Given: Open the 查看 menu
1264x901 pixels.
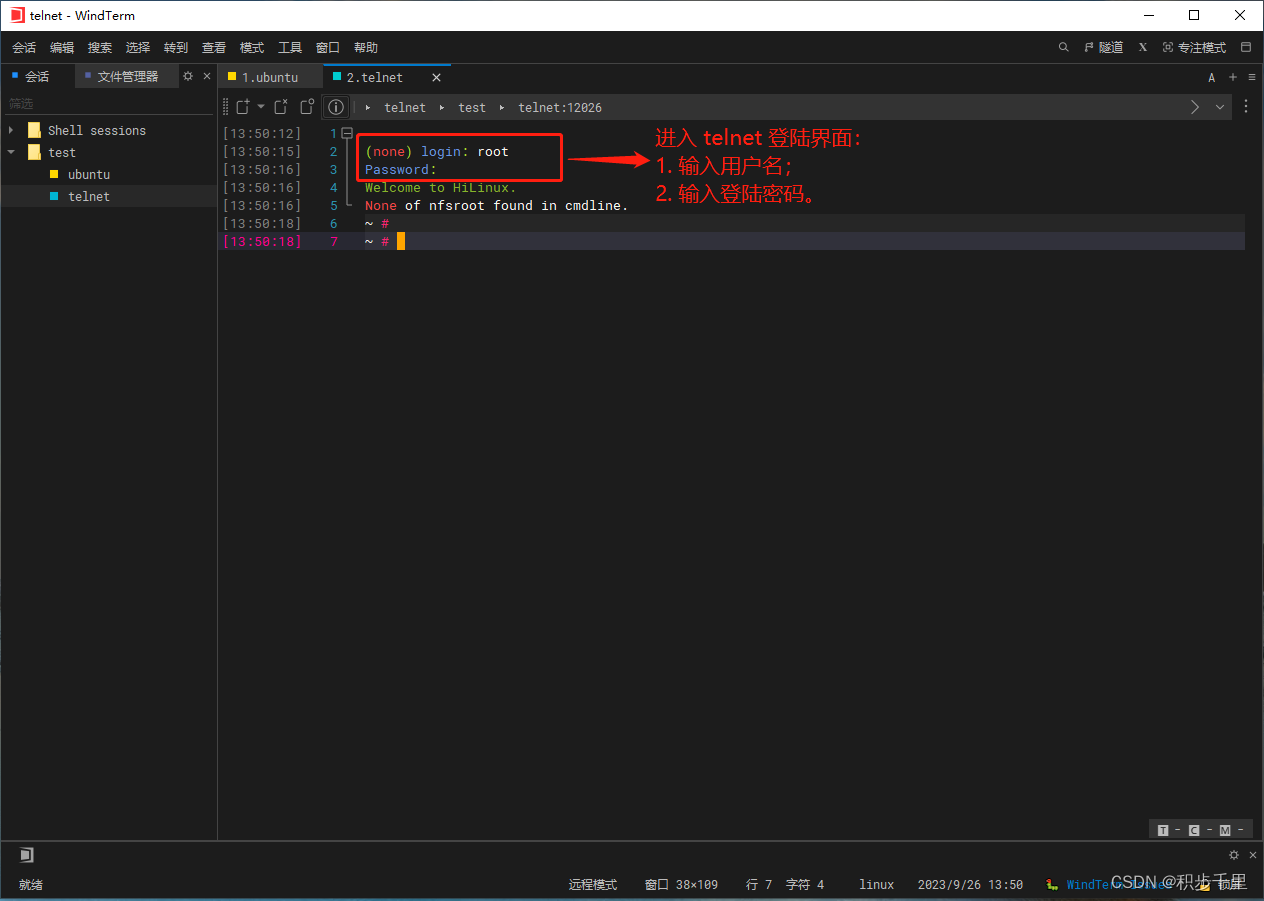Looking at the screenshot, I should tap(214, 47).
